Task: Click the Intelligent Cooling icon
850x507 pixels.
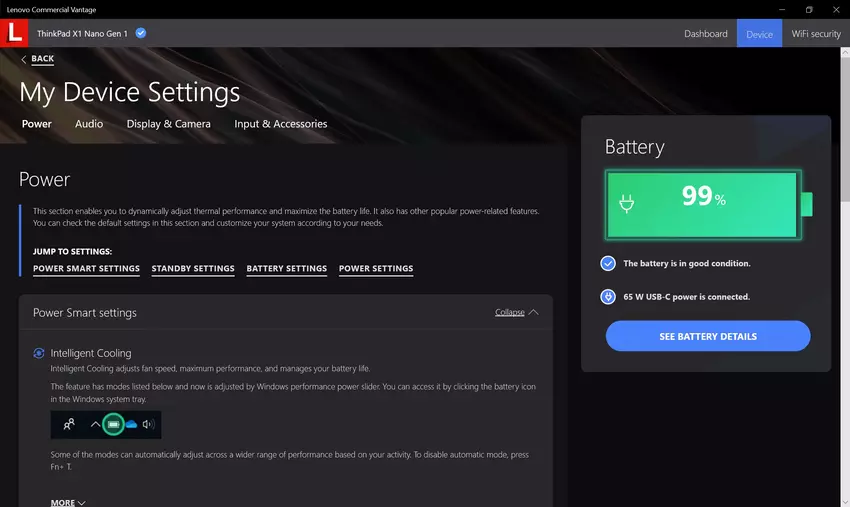Action: tap(39, 353)
